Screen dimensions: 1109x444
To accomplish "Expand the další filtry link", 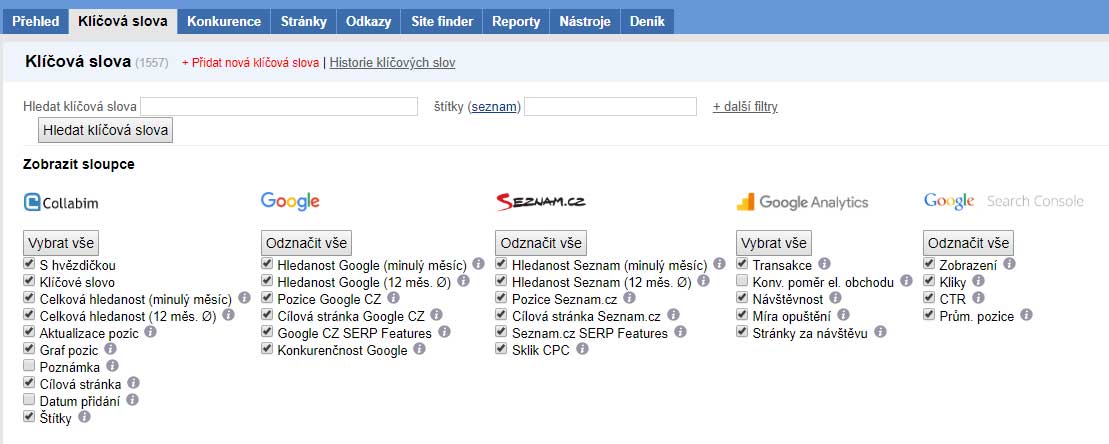I will click(745, 107).
